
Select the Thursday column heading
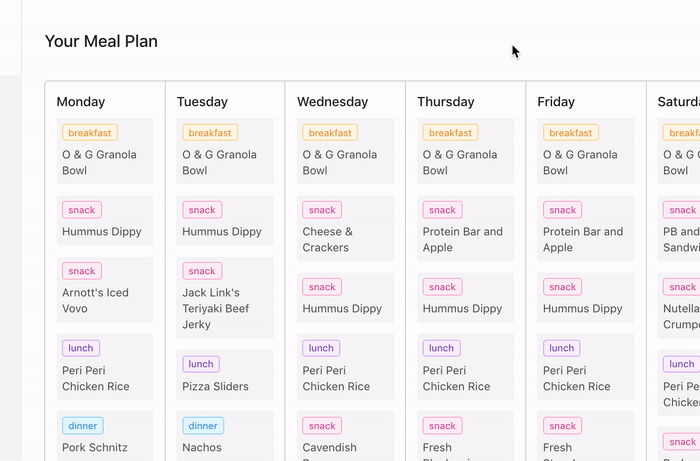(x=446, y=102)
